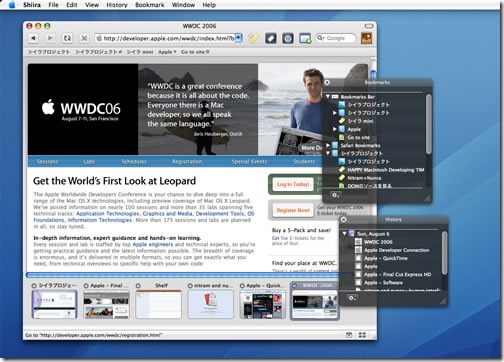This screenshot has height=362, width=504.
Task: Close the History floating panel
Action: pos(343,219)
